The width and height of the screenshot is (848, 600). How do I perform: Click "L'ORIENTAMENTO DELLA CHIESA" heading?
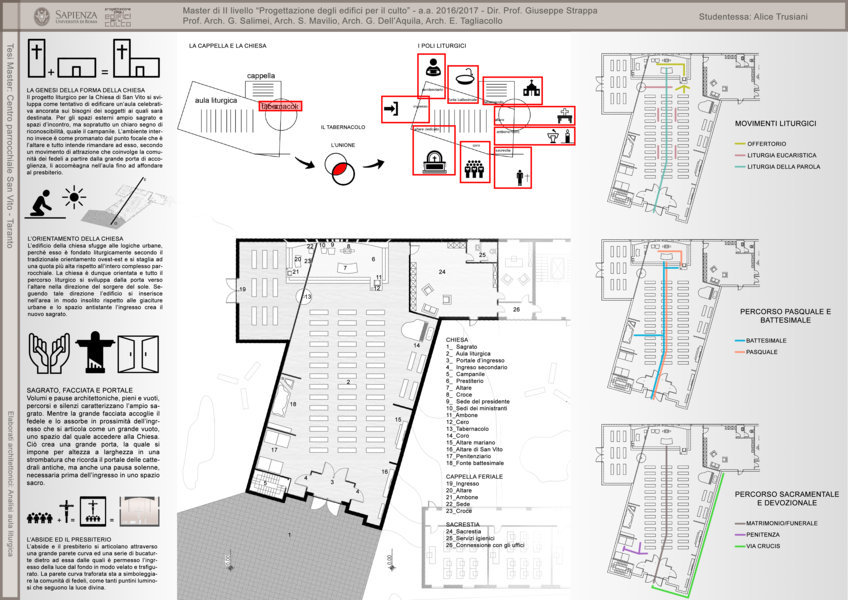pos(75,239)
